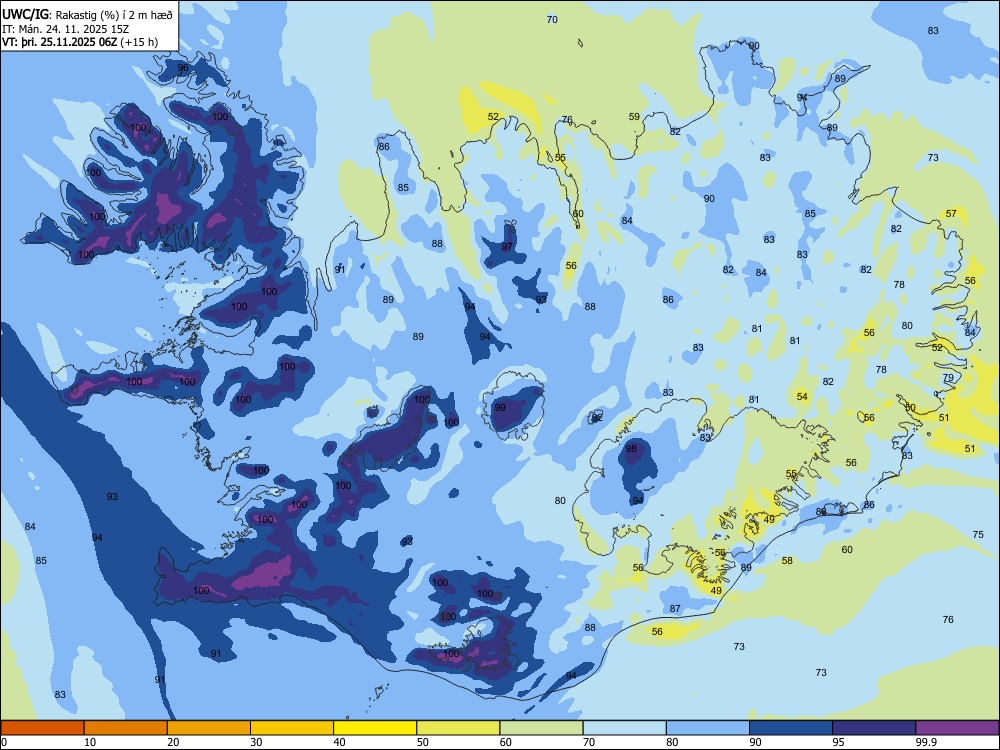Click the humidity value '58' on the map

(788, 561)
